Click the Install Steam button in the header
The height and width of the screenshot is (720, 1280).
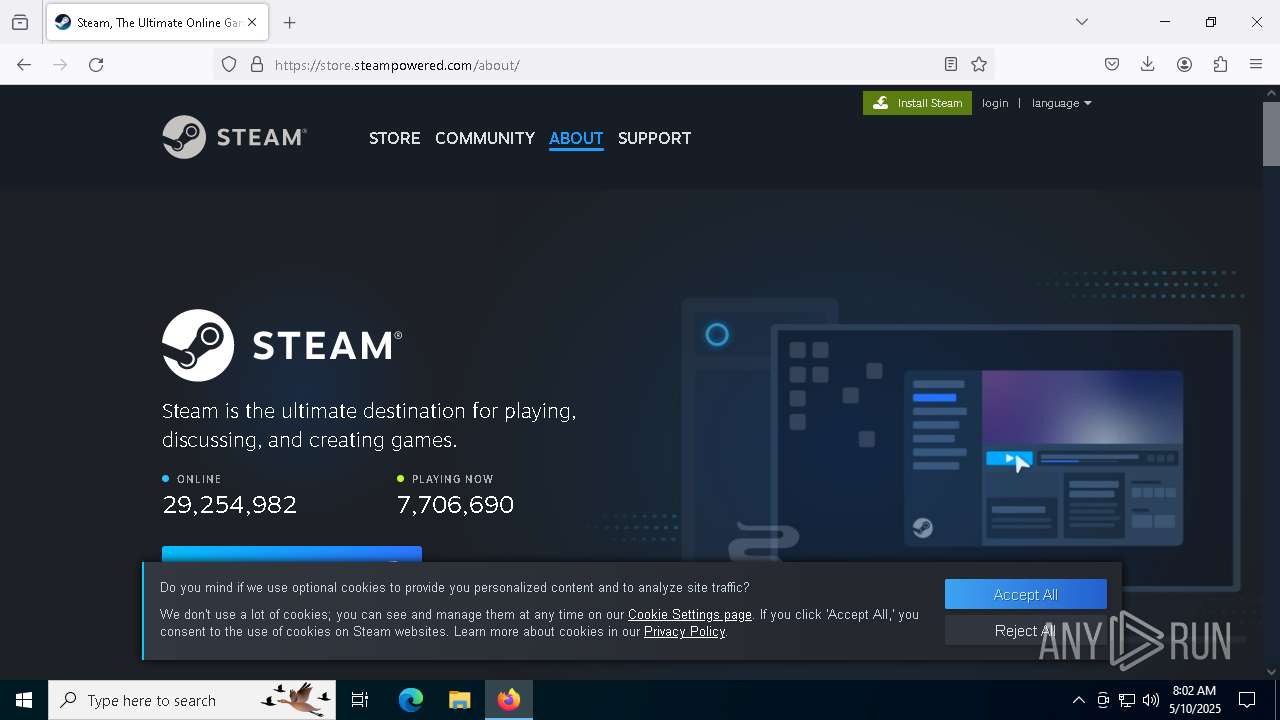coord(917,103)
